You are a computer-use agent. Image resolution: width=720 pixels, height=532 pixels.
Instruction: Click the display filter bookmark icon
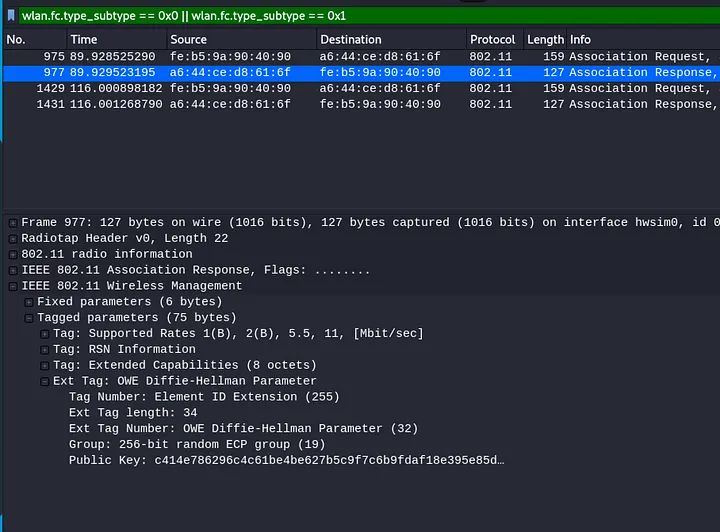tap(10, 15)
